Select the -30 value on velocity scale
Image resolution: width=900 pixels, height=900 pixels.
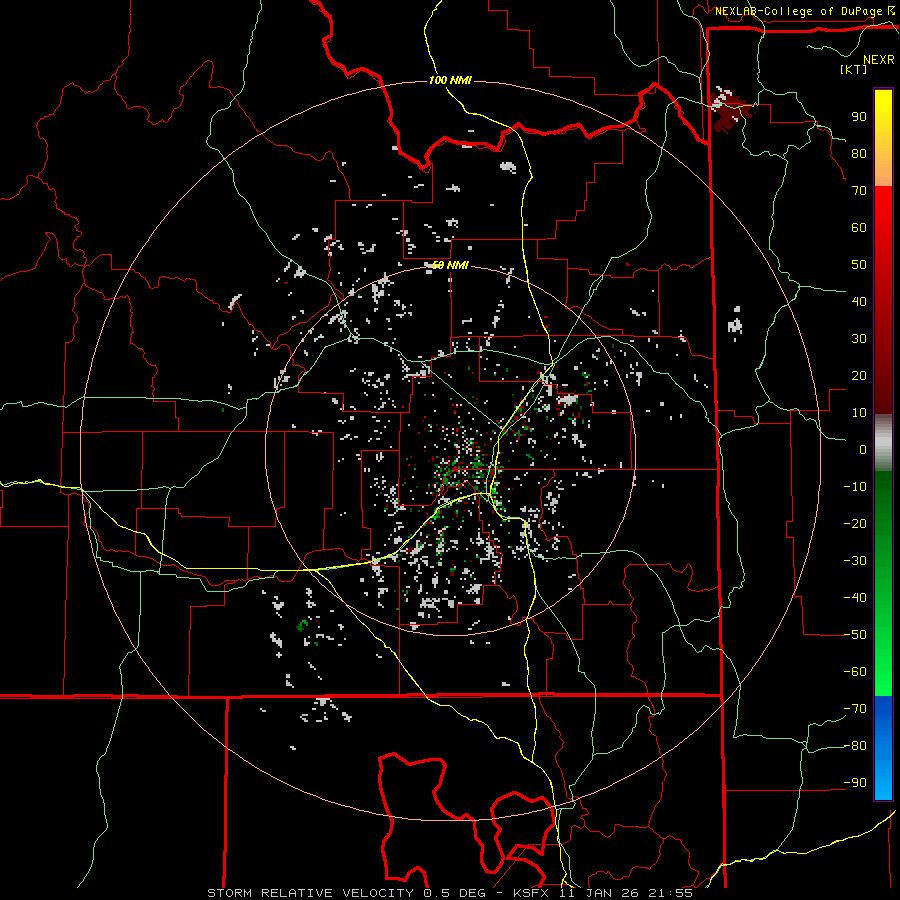coord(855,561)
